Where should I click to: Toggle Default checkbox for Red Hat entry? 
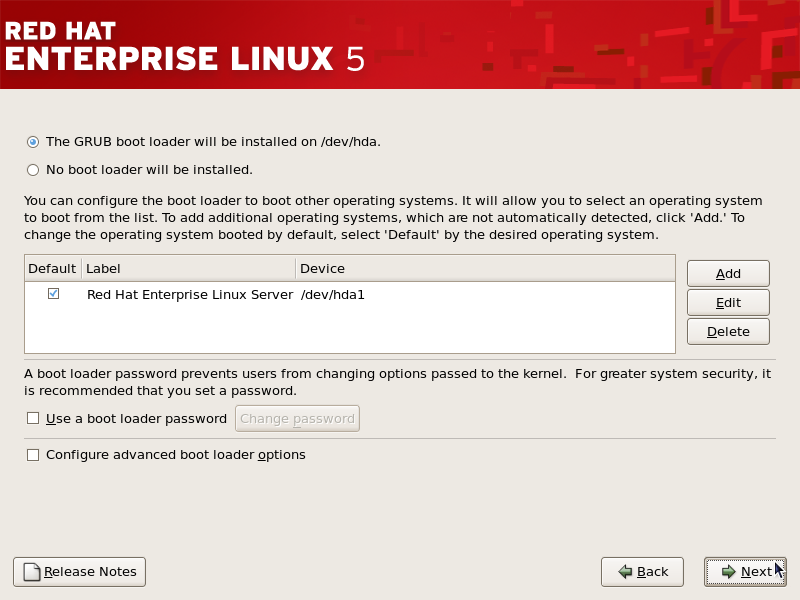(53, 294)
